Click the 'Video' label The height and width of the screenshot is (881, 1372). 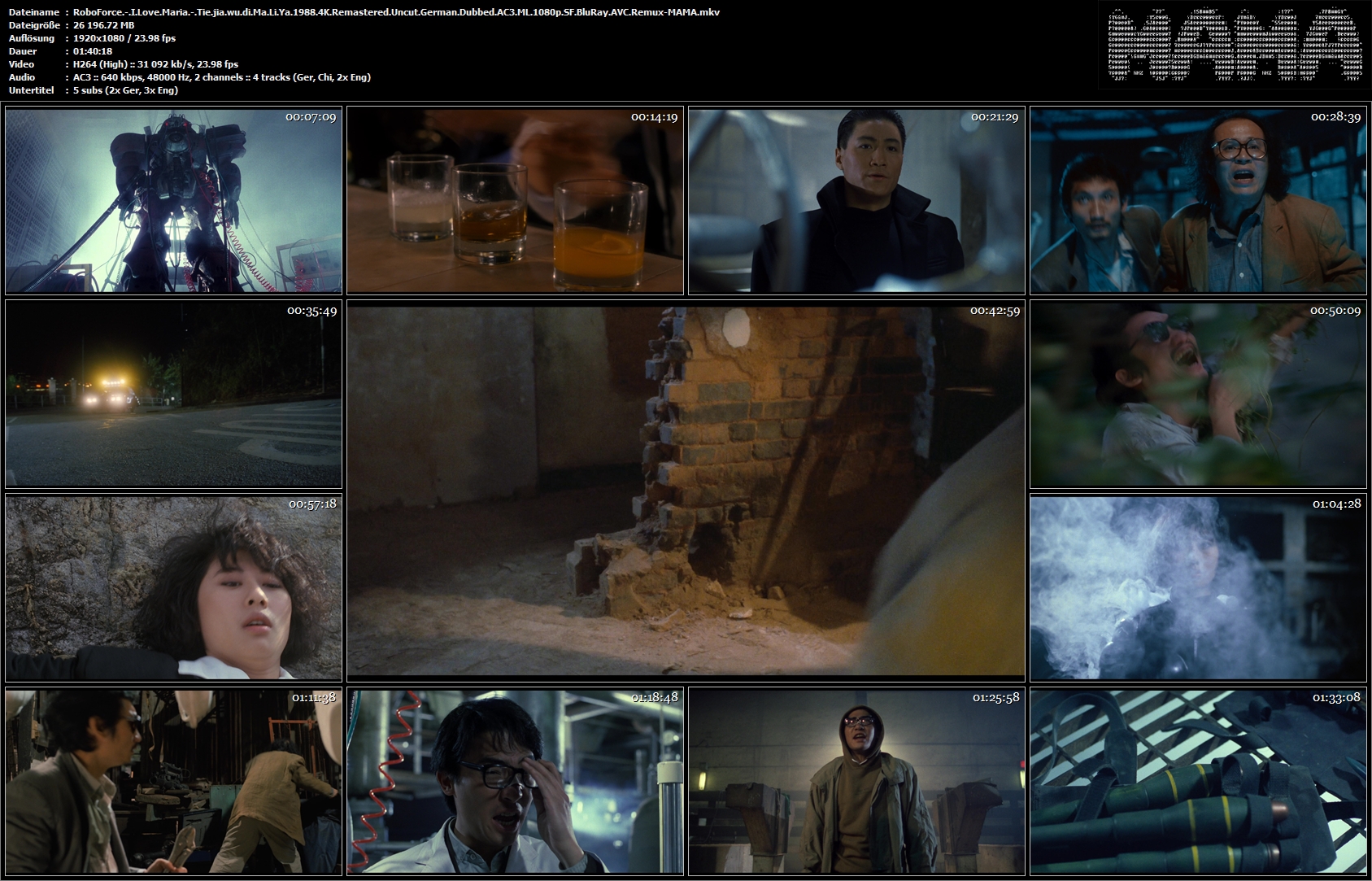(x=22, y=64)
